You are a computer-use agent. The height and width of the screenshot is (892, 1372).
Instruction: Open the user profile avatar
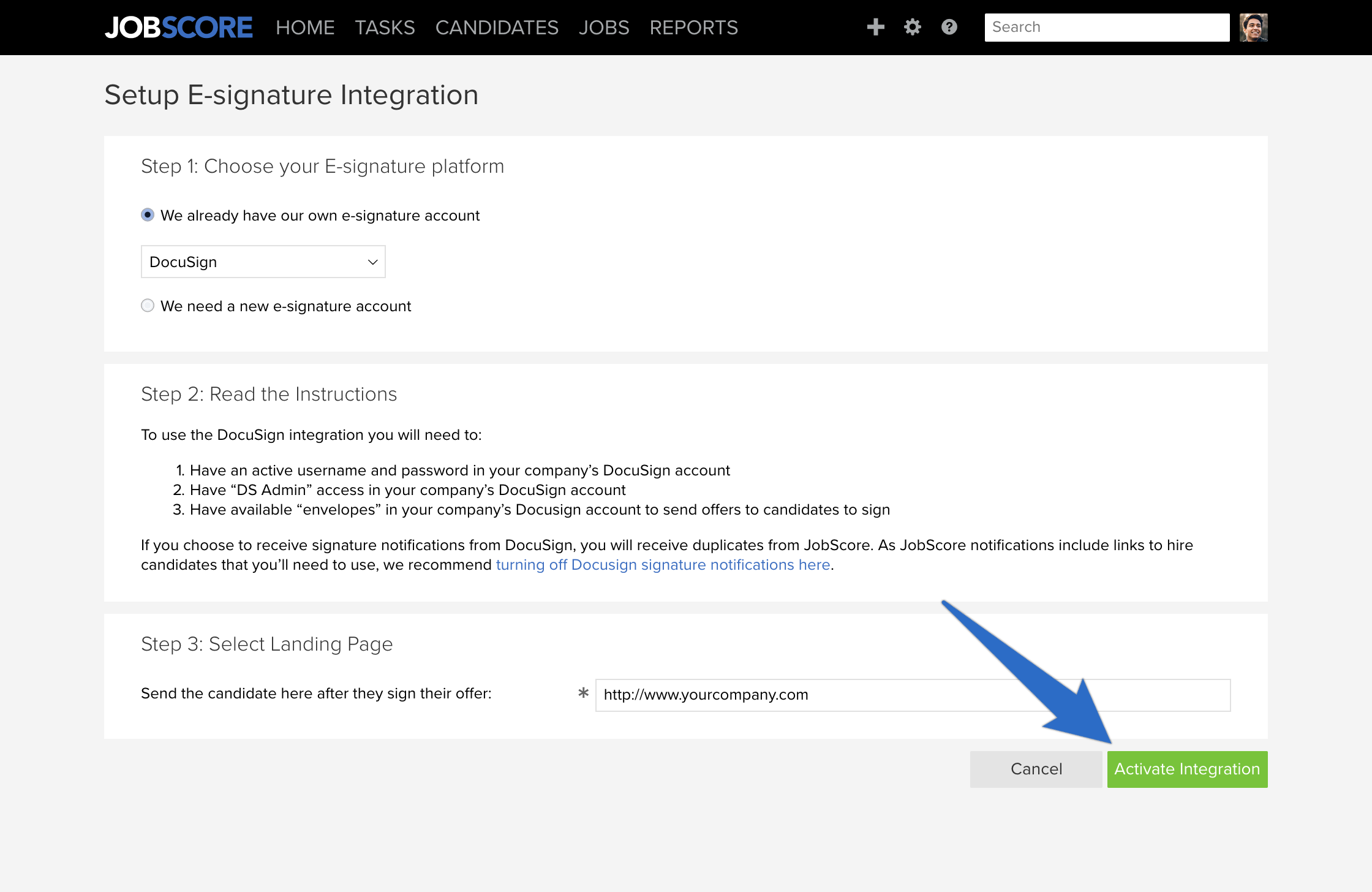coord(1253,28)
